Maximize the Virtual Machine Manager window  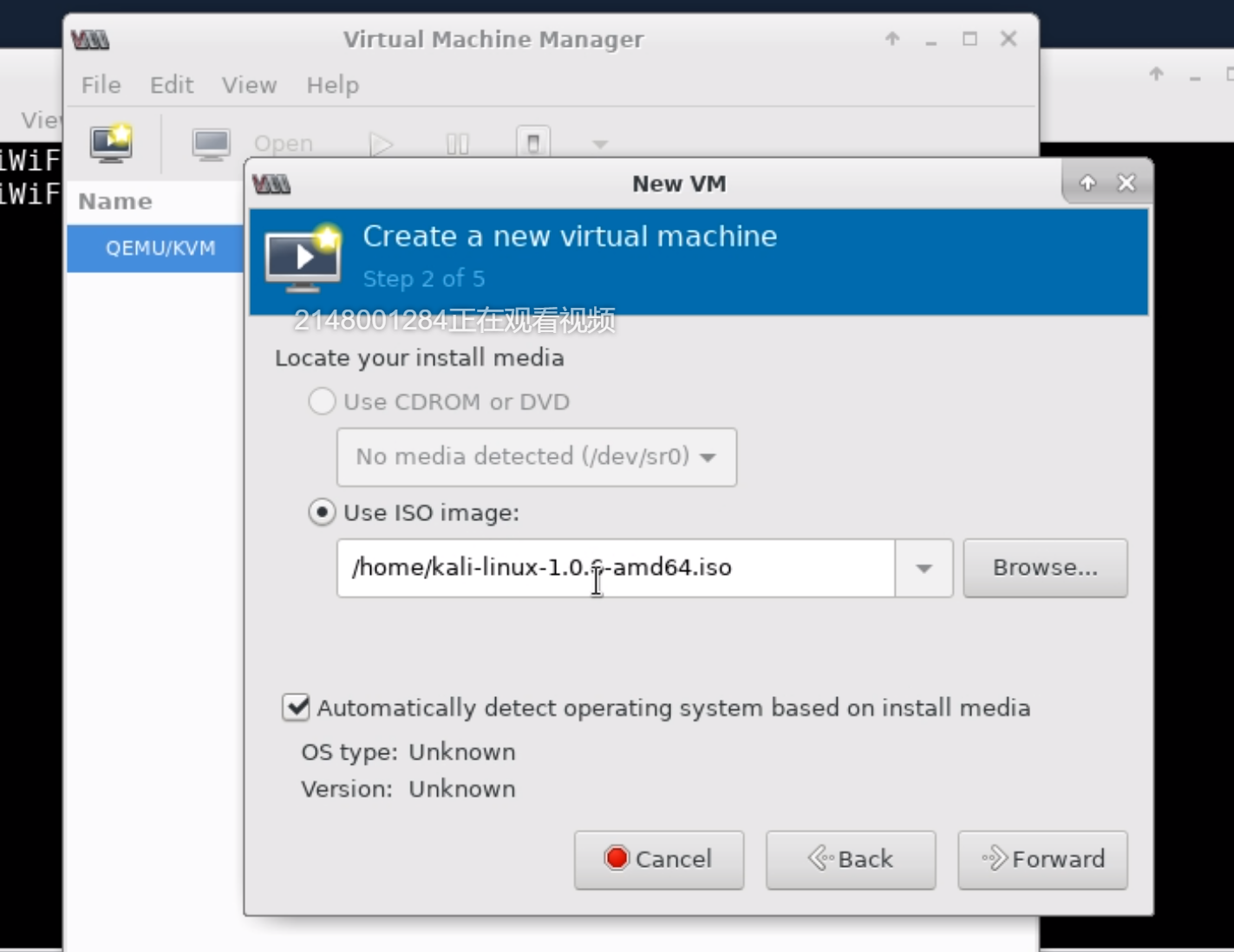tap(970, 39)
